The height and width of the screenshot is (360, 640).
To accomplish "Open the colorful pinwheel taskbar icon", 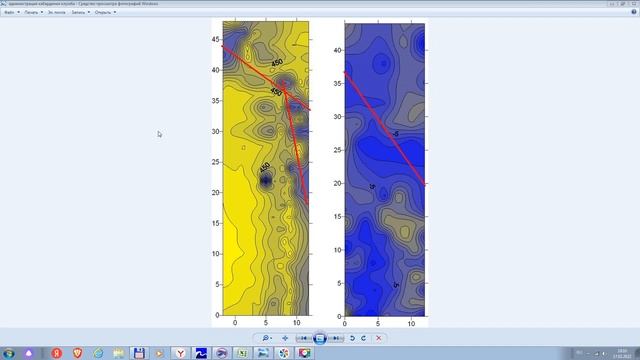I will [284, 353].
